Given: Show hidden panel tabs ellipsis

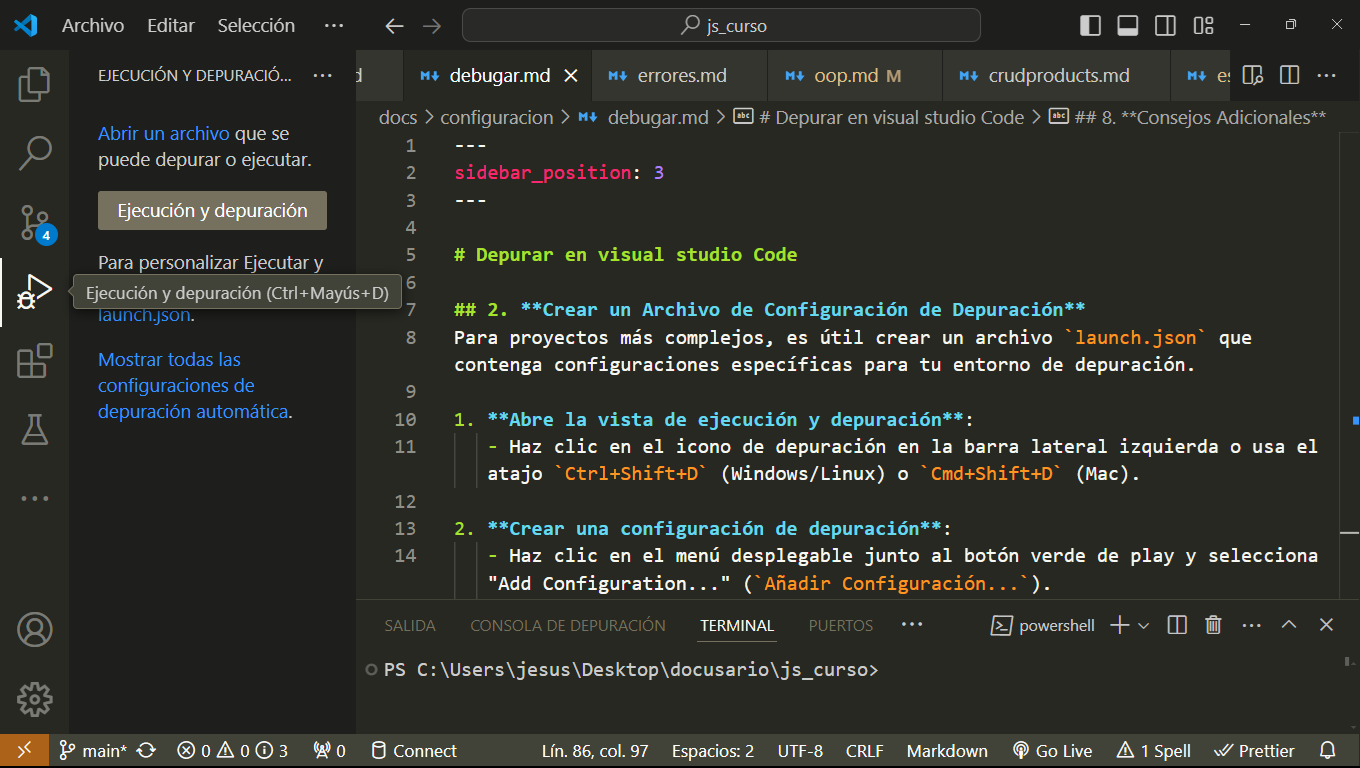Looking at the screenshot, I should click(x=911, y=624).
